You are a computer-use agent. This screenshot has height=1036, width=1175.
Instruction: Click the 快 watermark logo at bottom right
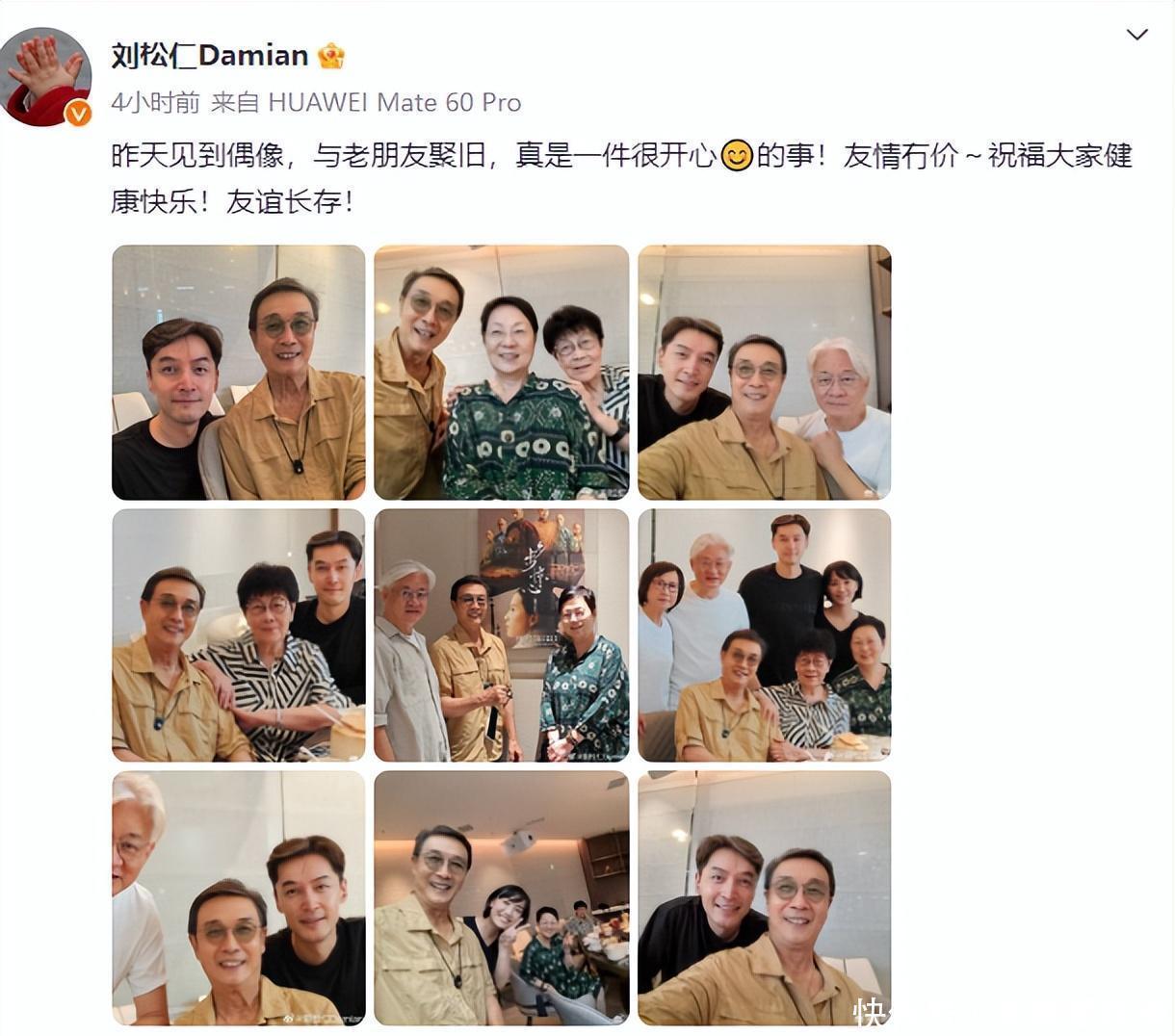point(869,1013)
